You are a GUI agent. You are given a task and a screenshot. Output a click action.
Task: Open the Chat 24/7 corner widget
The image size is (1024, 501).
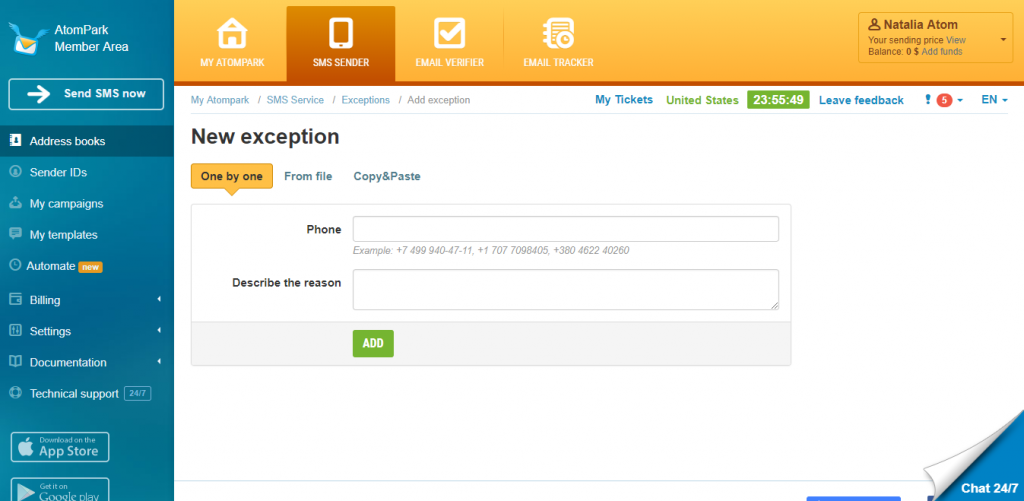pyautogui.click(x=989, y=487)
